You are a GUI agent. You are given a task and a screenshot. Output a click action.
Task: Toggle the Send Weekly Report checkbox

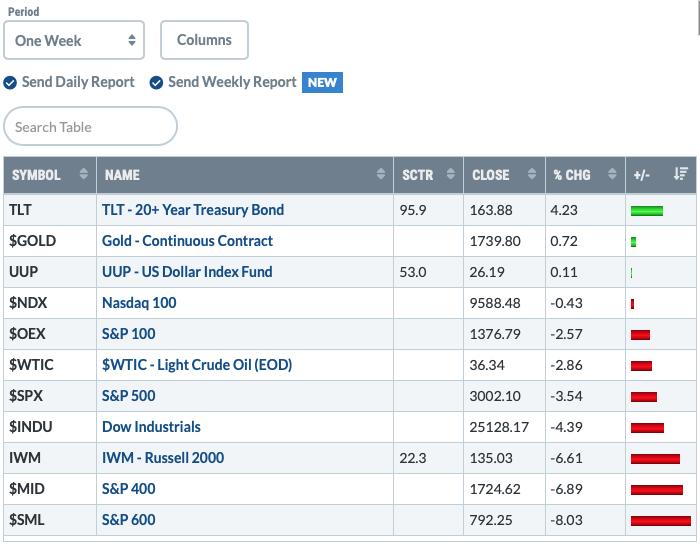click(x=156, y=83)
